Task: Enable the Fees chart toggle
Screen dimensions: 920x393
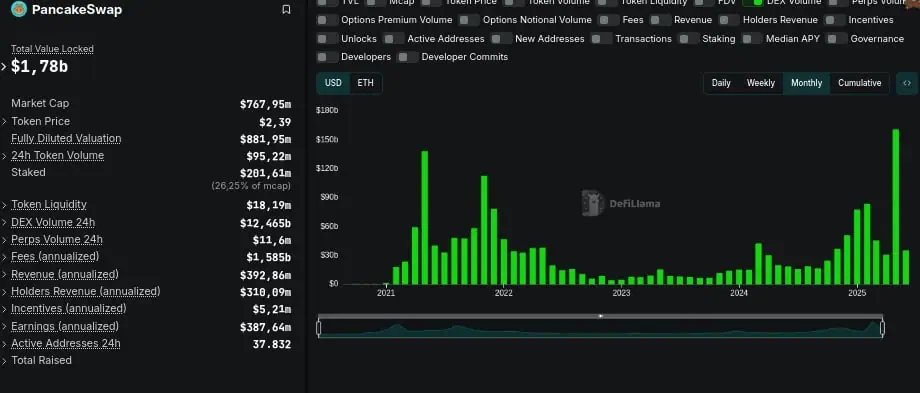Action: pos(609,20)
